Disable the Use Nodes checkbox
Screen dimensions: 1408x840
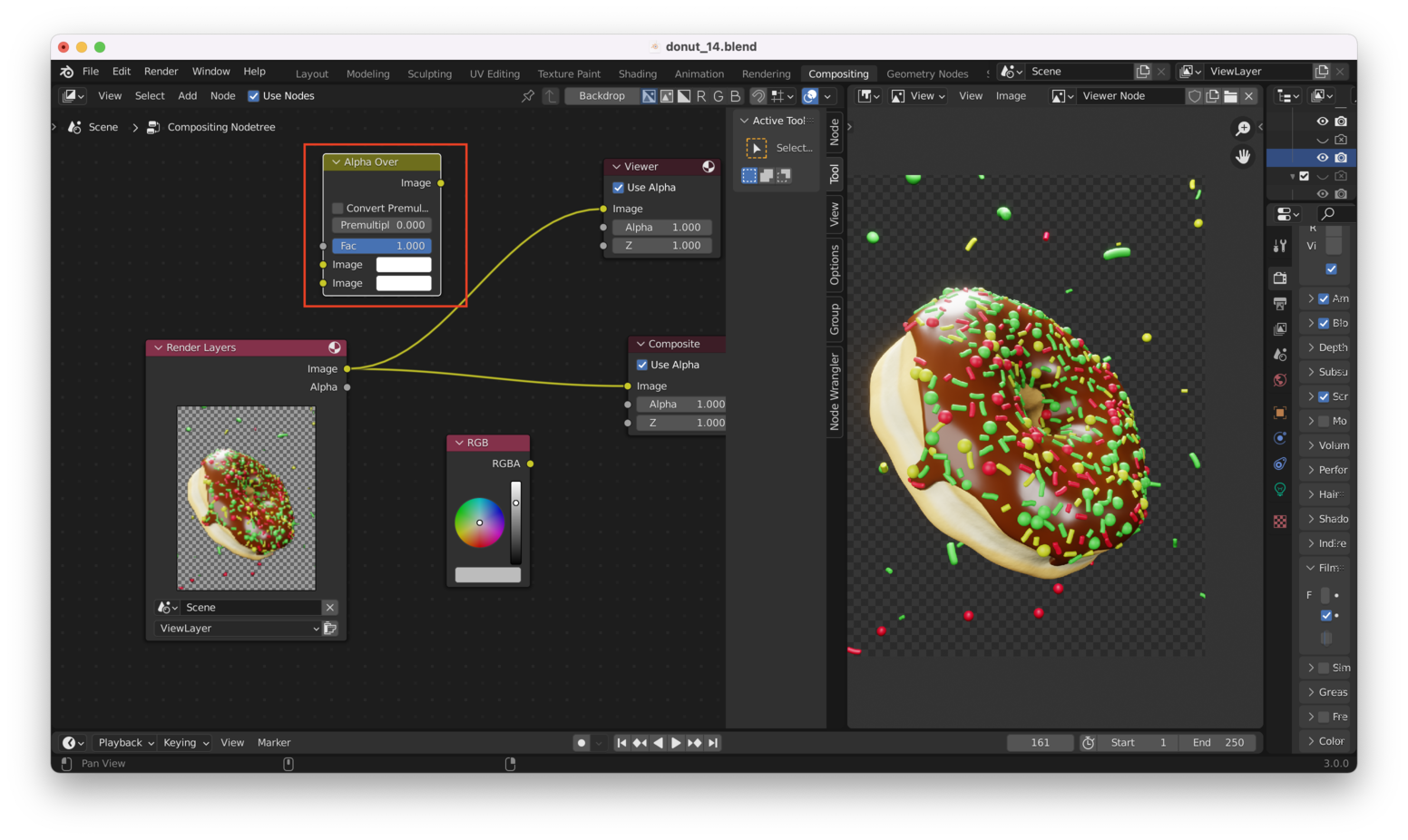254,96
